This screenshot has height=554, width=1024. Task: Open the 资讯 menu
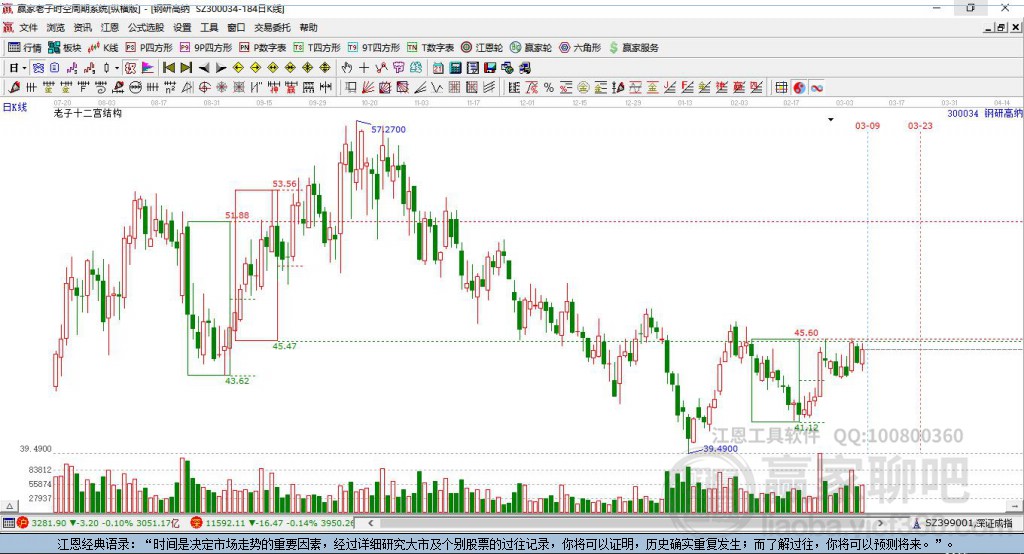tap(82, 27)
